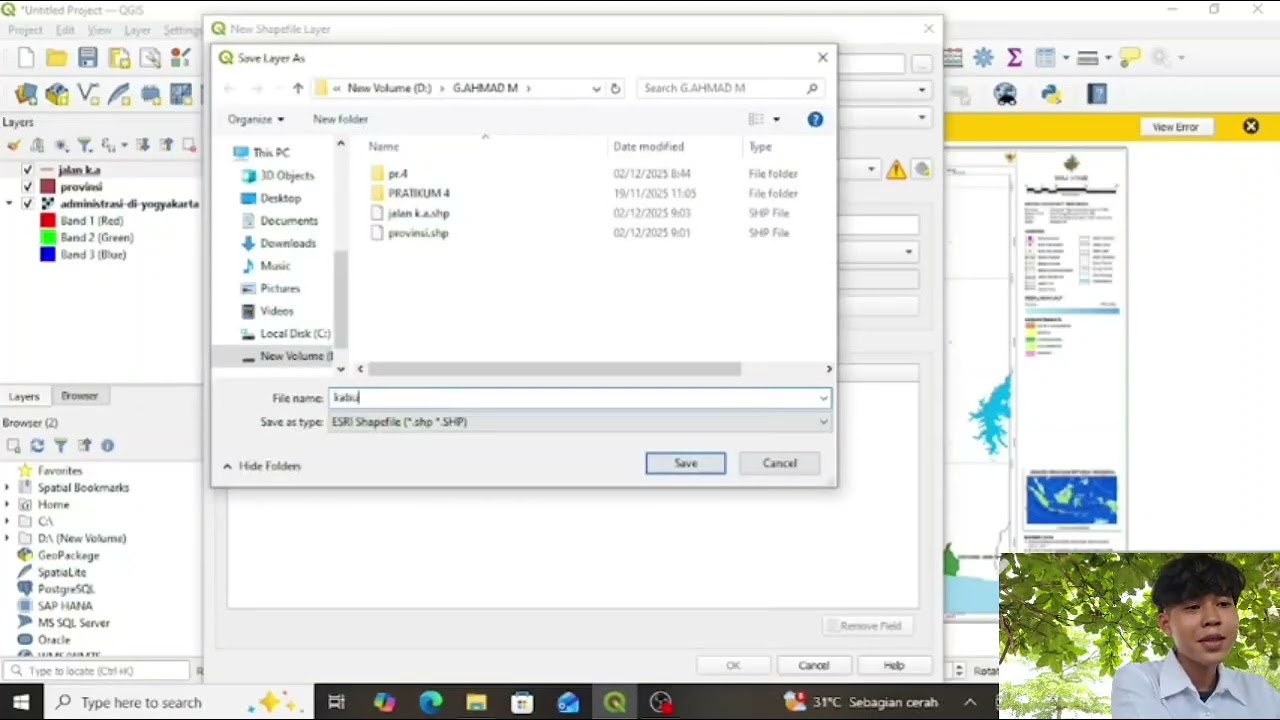This screenshot has height=720, width=1280.
Task: Toggle visibility of administrasi-di-yogyakarta layer
Action: (x=28, y=204)
